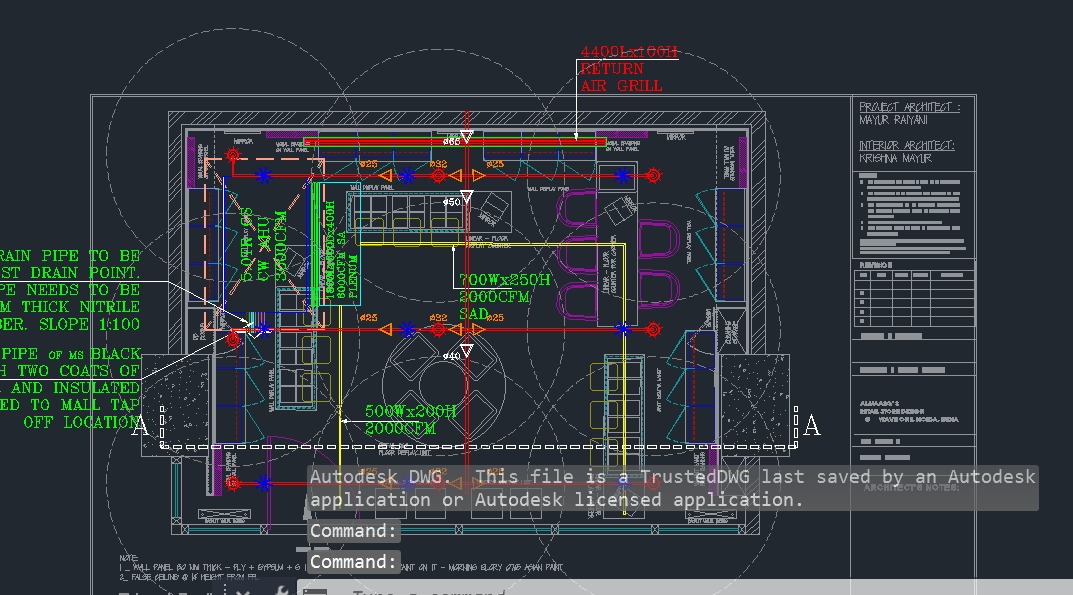Click the ø65 pipe diameter label
The width and height of the screenshot is (1073, 595).
452,141
